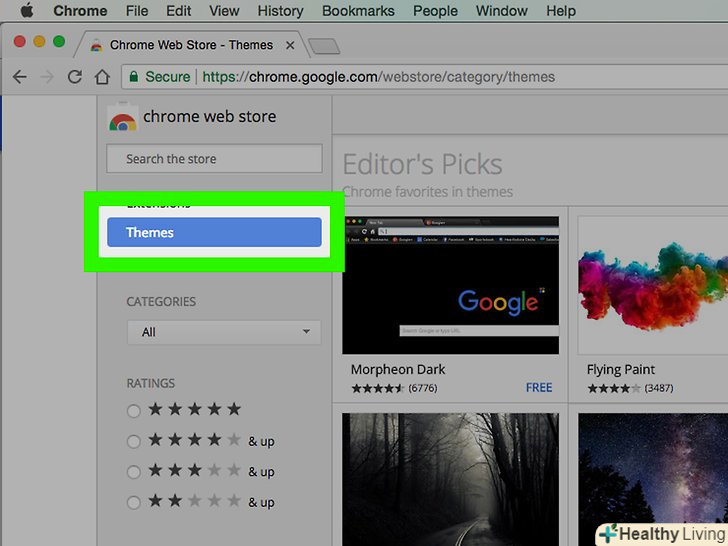This screenshot has width=728, height=546.
Task: Go back with the back arrow
Action: point(20,77)
